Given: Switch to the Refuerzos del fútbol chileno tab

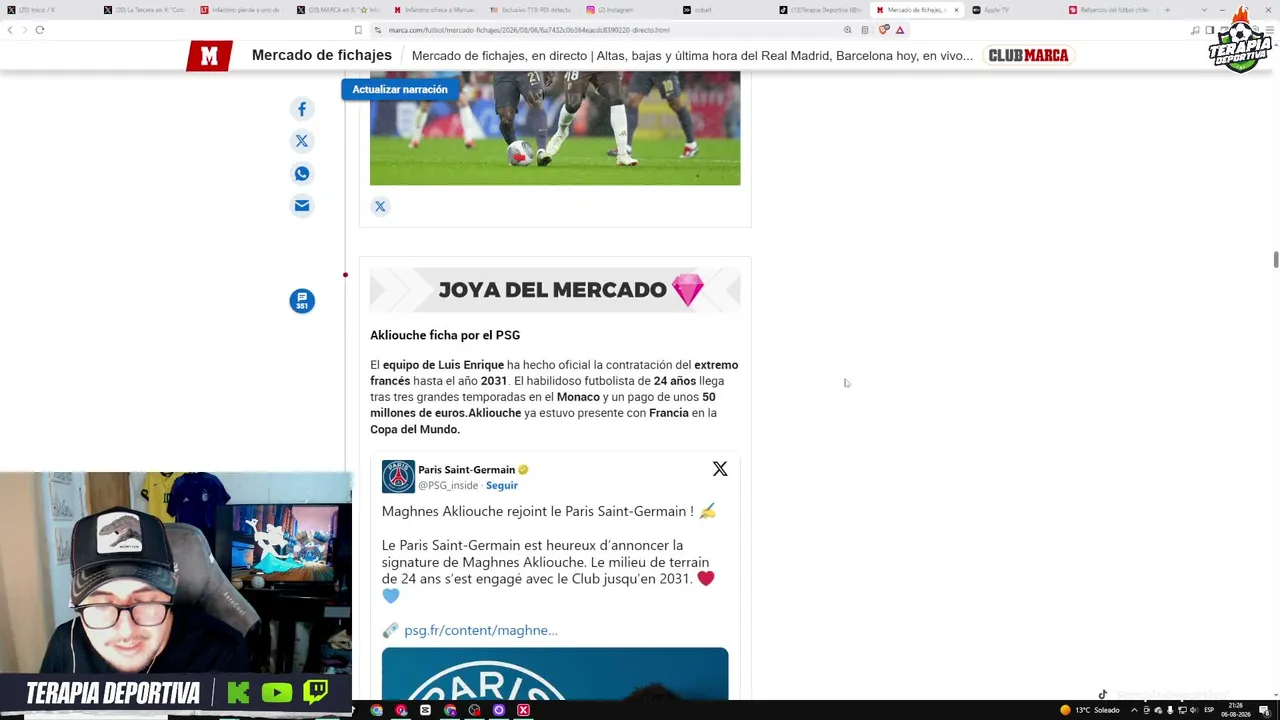Looking at the screenshot, I should (x=1108, y=10).
